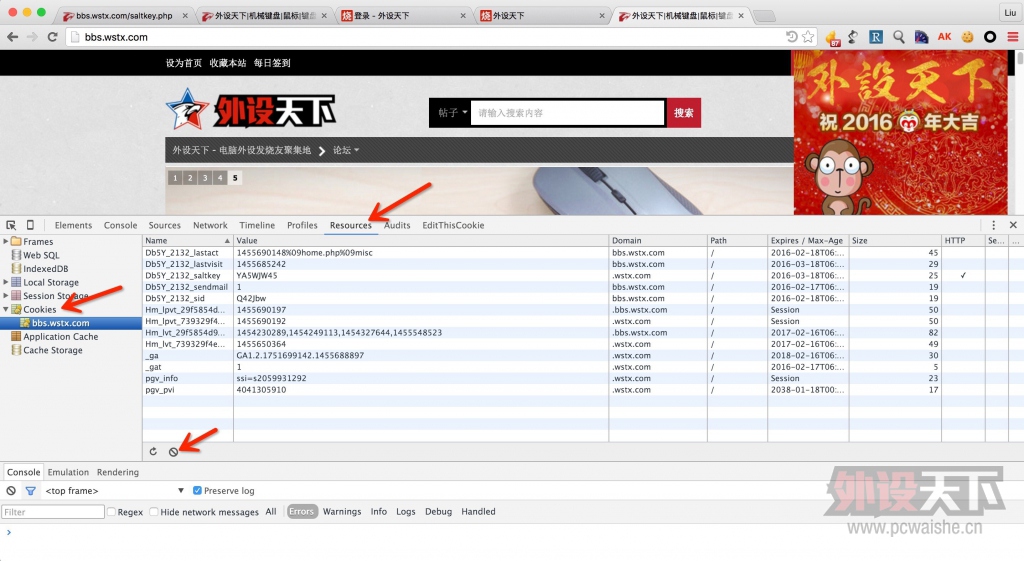Open the 帖子 search type dropdown
Image resolution: width=1024 pixels, height=561 pixels.
pos(453,112)
